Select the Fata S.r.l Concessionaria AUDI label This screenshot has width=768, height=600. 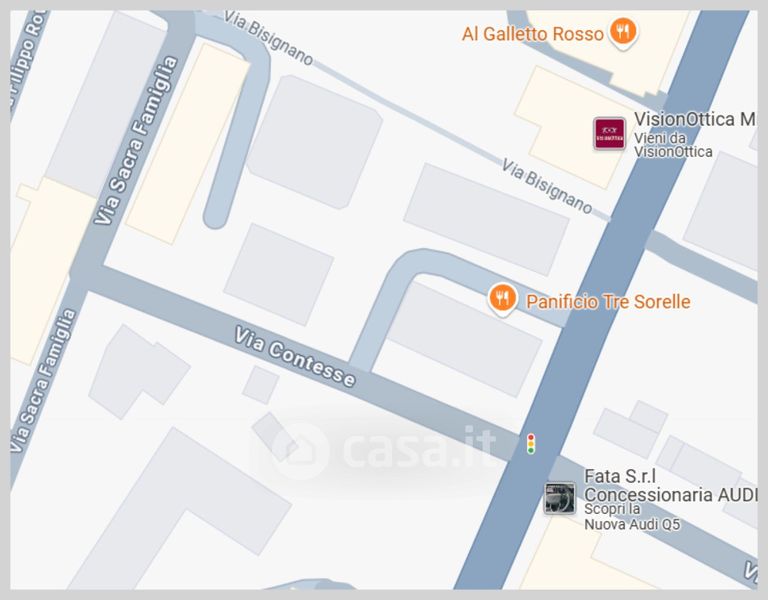[670, 485]
